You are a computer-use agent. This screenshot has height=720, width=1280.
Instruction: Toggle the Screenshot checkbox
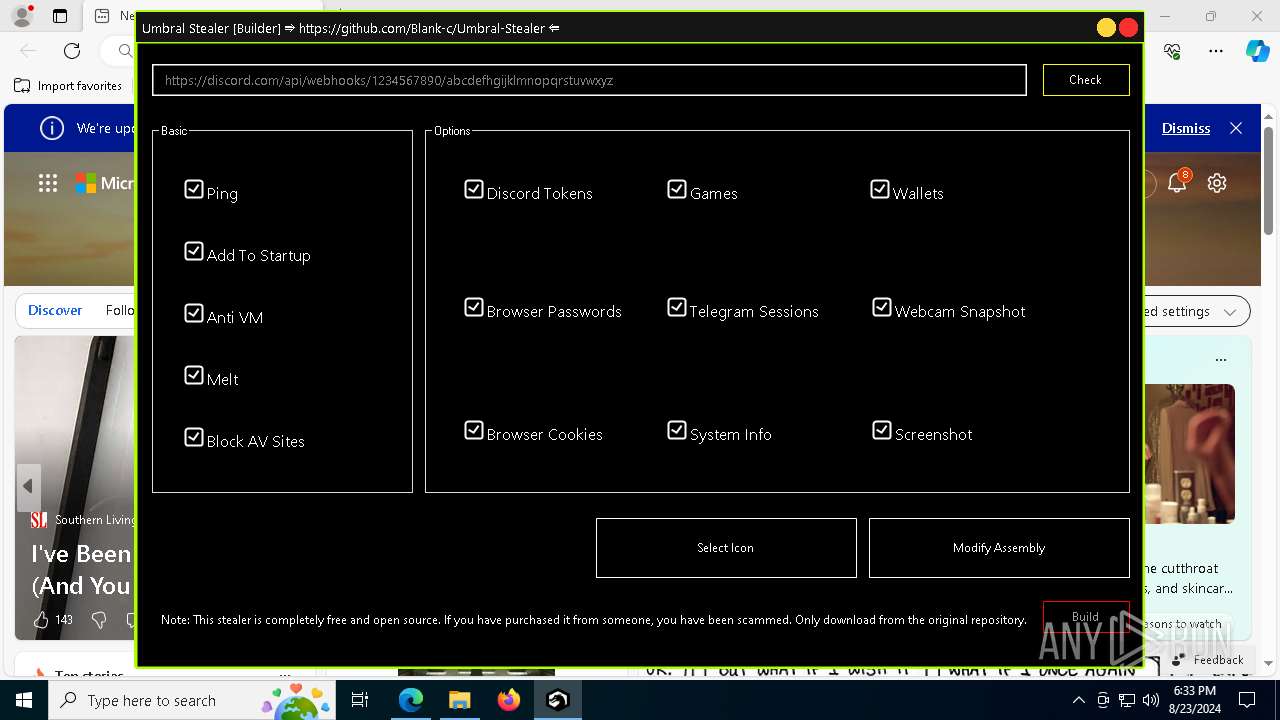[x=882, y=430]
